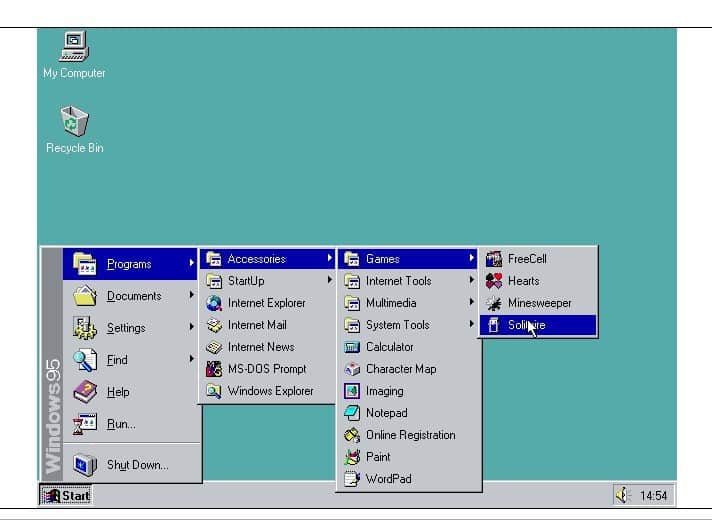Expand the Documents submenu arrow
This screenshot has width=712, height=520.
click(192, 295)
